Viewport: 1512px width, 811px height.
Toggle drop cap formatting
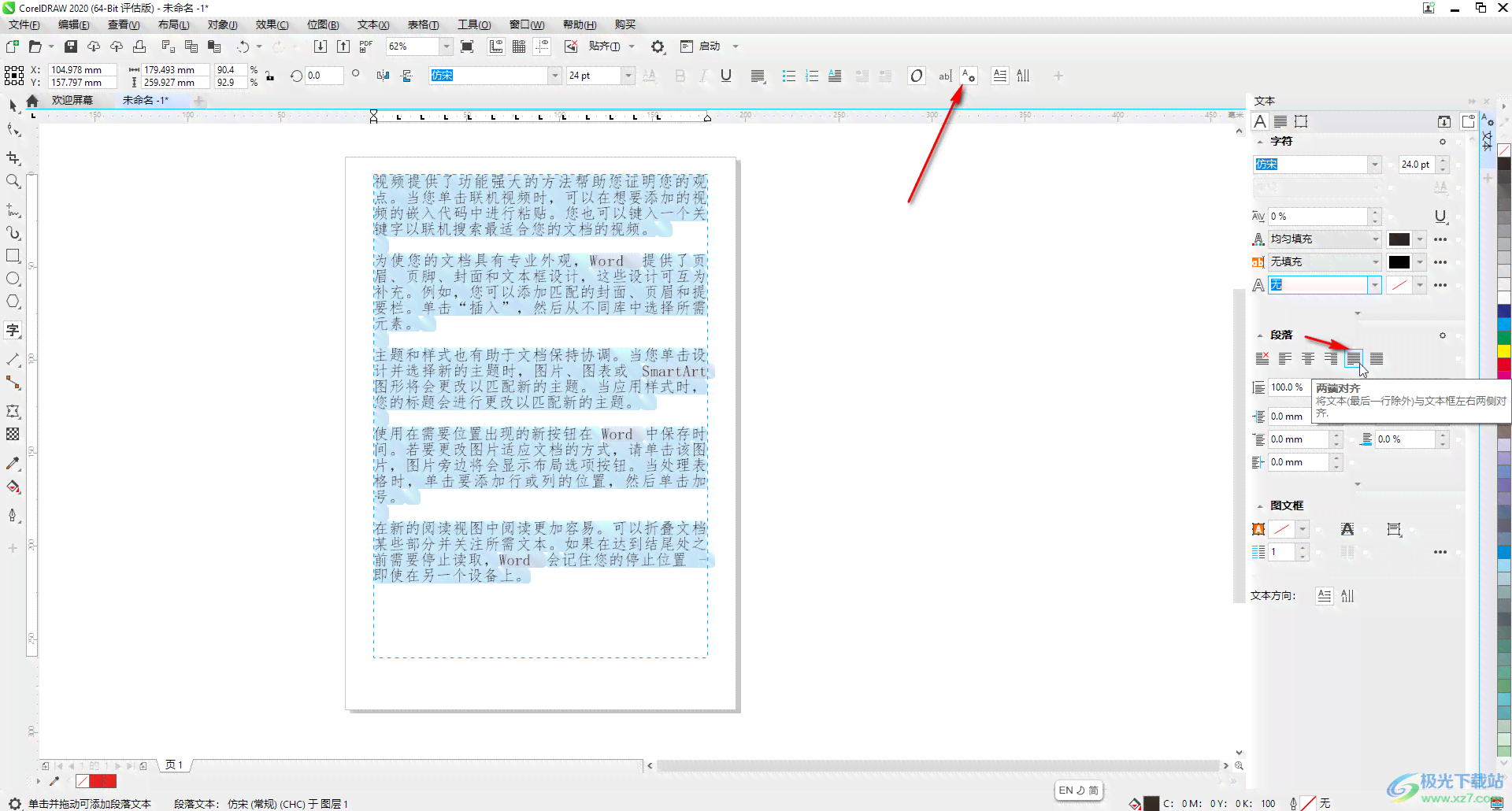[x=835, y=76]
